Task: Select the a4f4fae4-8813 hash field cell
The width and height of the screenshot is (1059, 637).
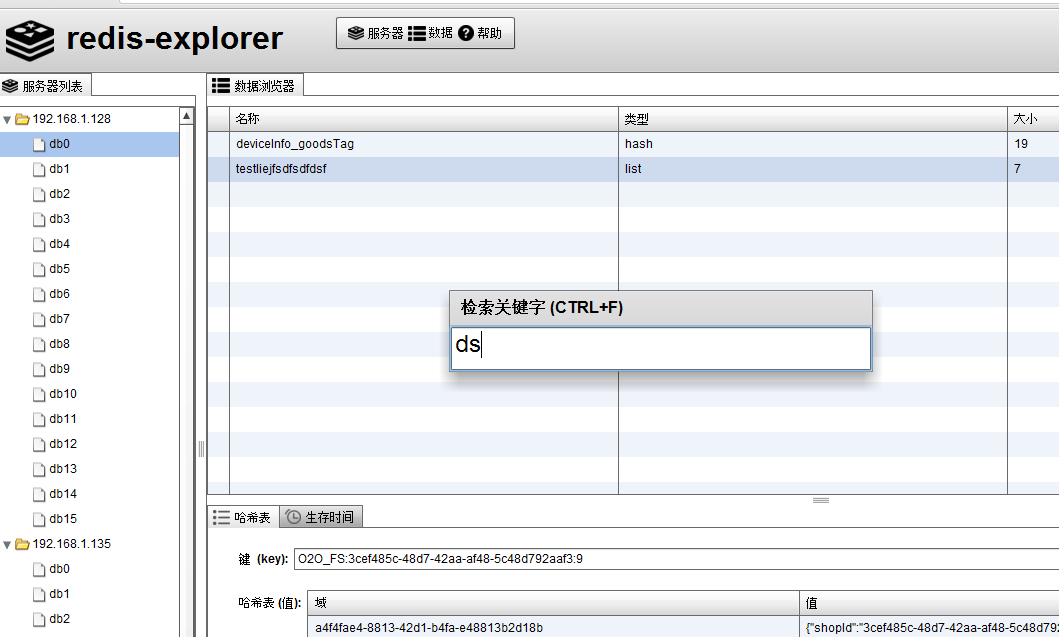Action: pos(553,628)
